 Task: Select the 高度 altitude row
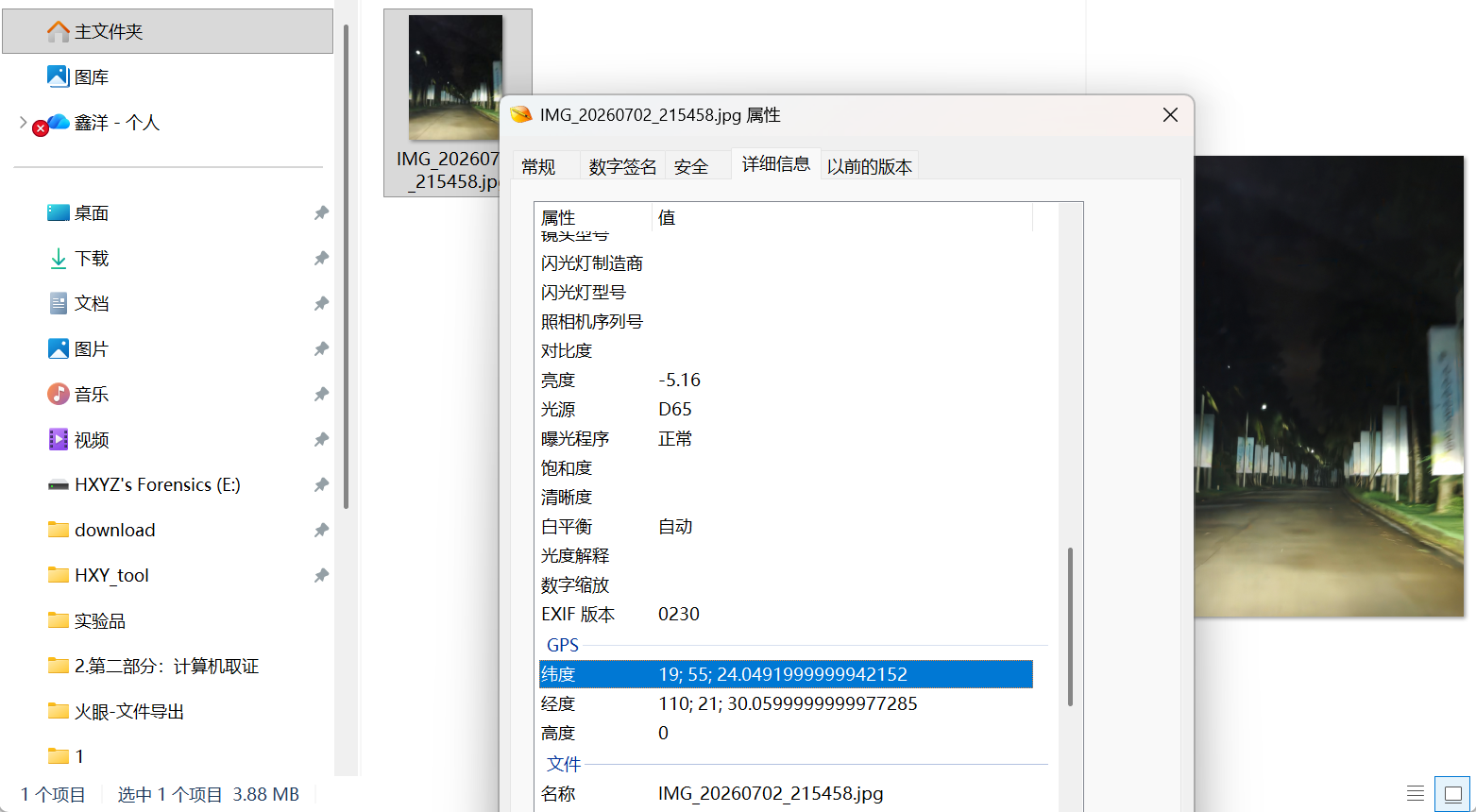click(786, 733)
